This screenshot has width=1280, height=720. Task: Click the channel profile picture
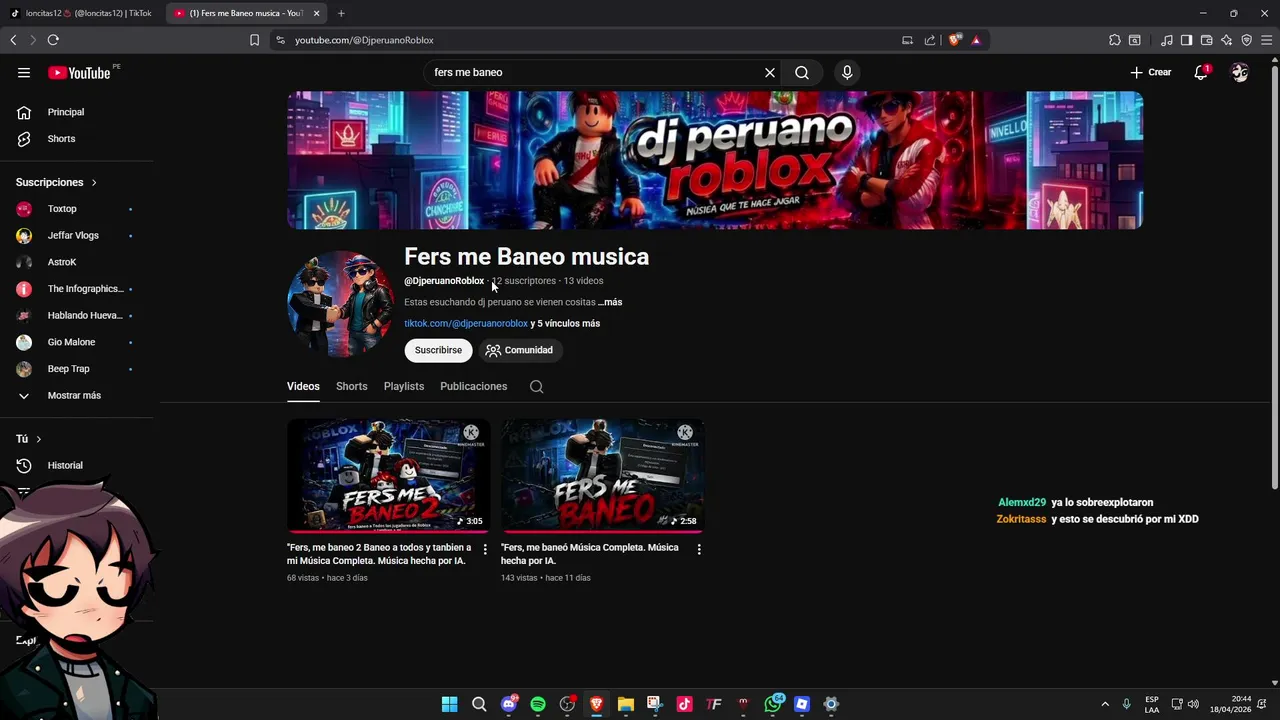(x=340, y=304)
